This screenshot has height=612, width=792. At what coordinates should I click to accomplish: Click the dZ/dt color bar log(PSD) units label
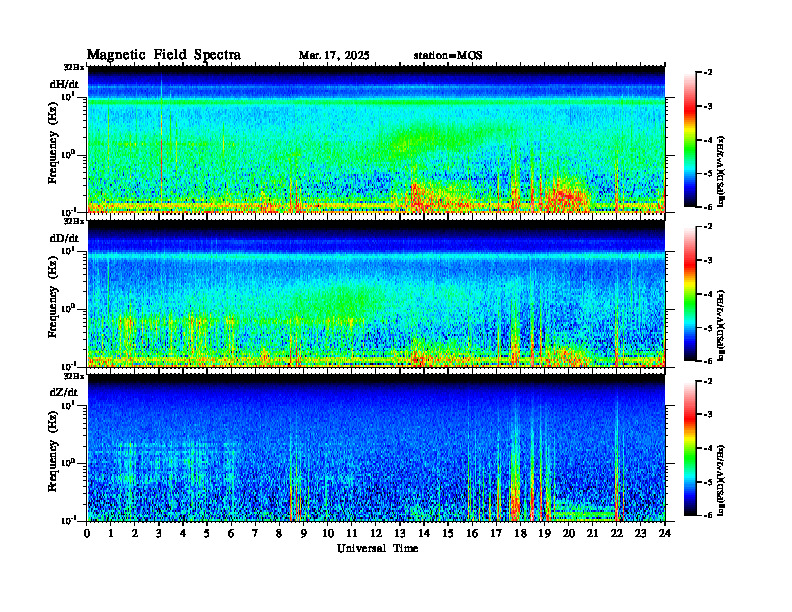tap(722, 479)
